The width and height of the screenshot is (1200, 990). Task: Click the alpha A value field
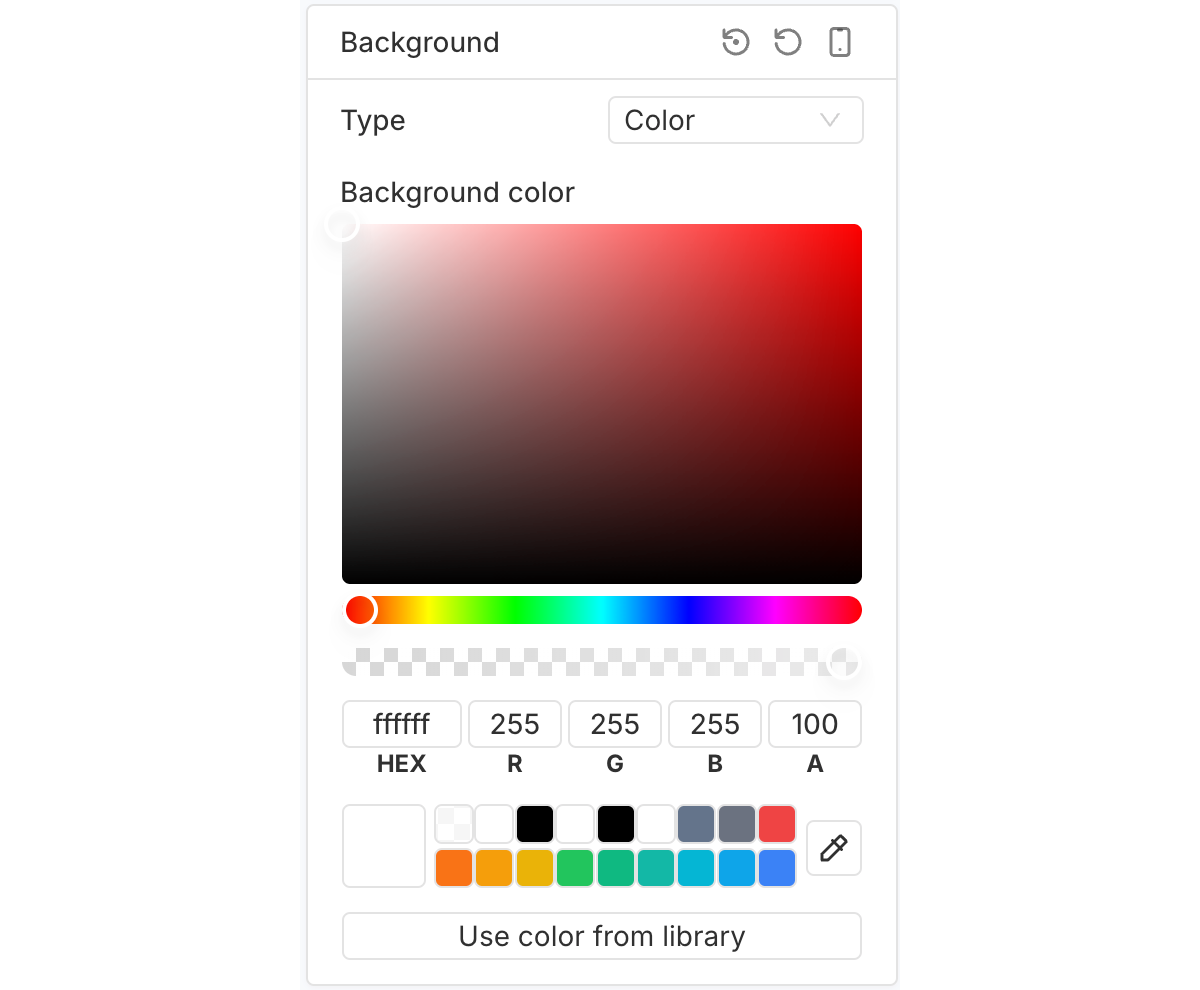(x=815, y=724)
